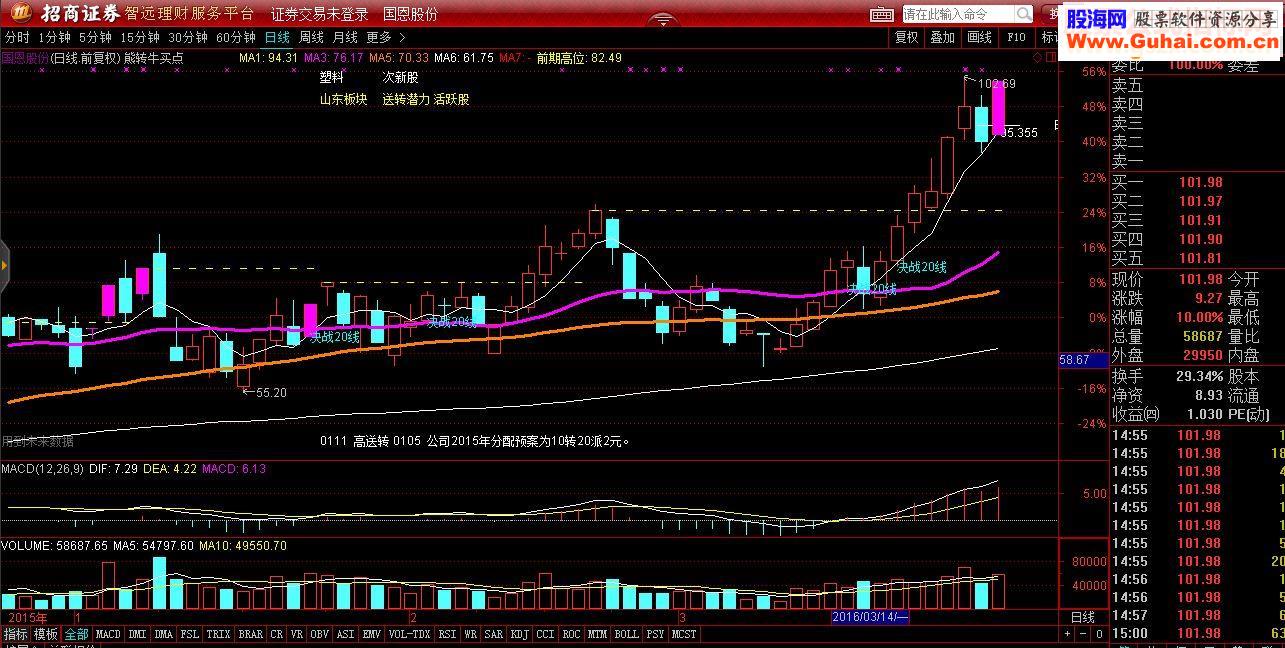Open F10 company info
The width and height of the screenshot is (1285, 648).
(1016, 37)
